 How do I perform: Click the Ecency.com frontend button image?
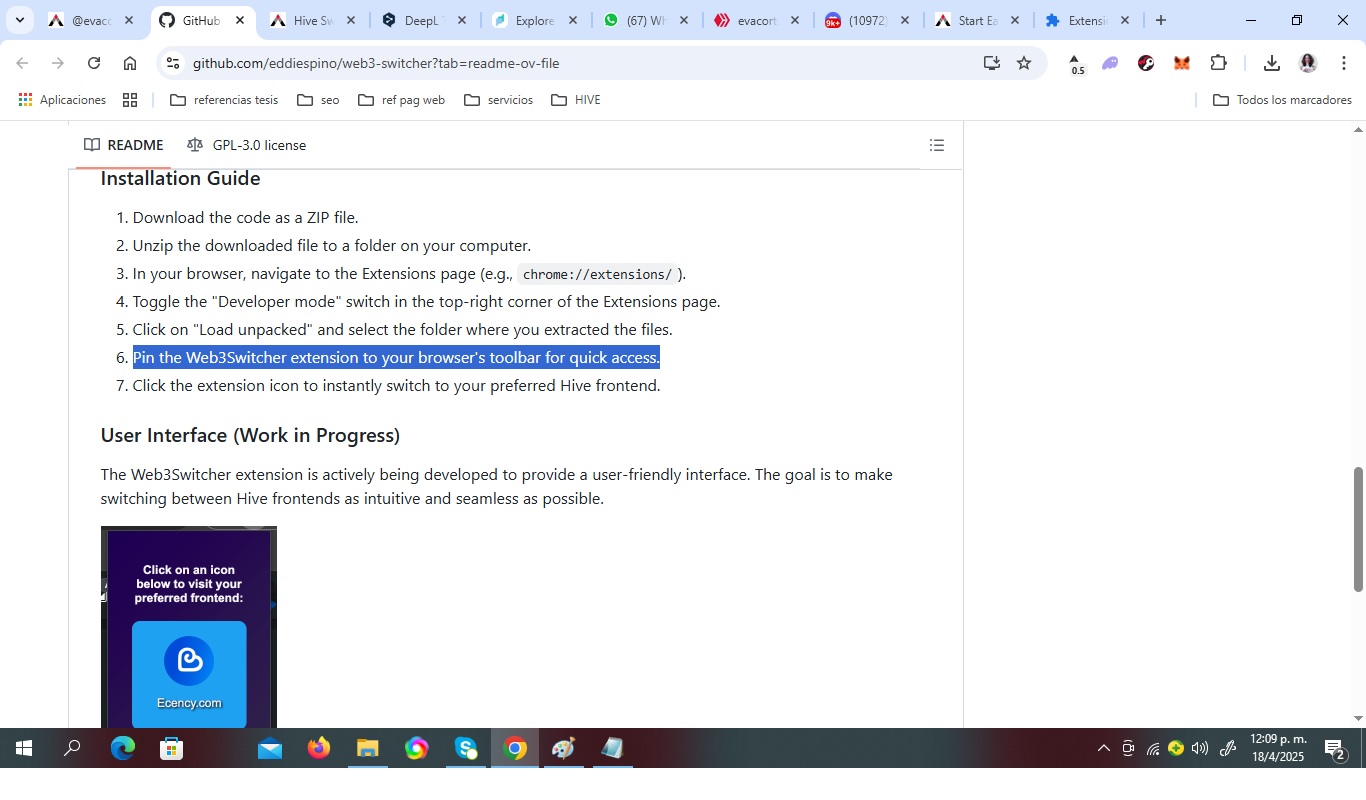coord(189,674)
